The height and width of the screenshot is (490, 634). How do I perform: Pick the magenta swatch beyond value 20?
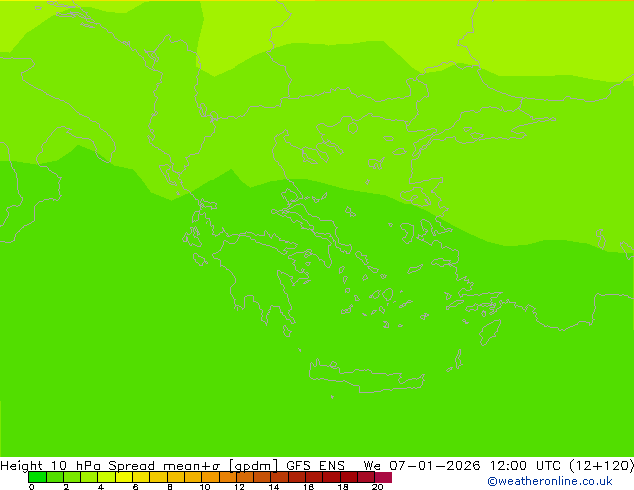pos(383,477)
